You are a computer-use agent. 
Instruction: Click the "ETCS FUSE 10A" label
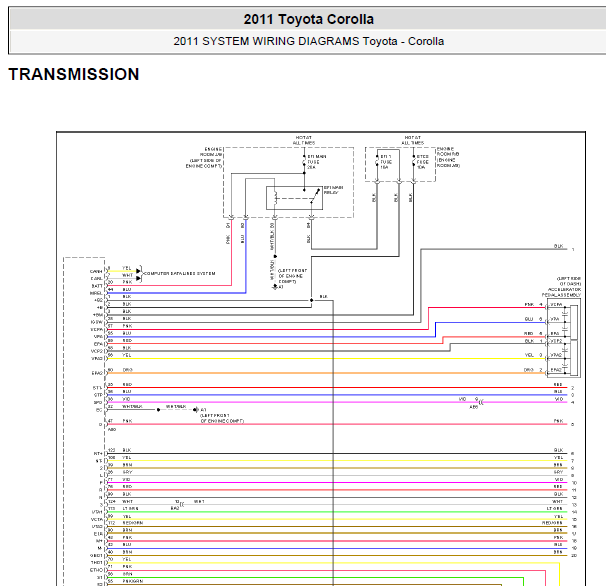[x=422, y=162]
